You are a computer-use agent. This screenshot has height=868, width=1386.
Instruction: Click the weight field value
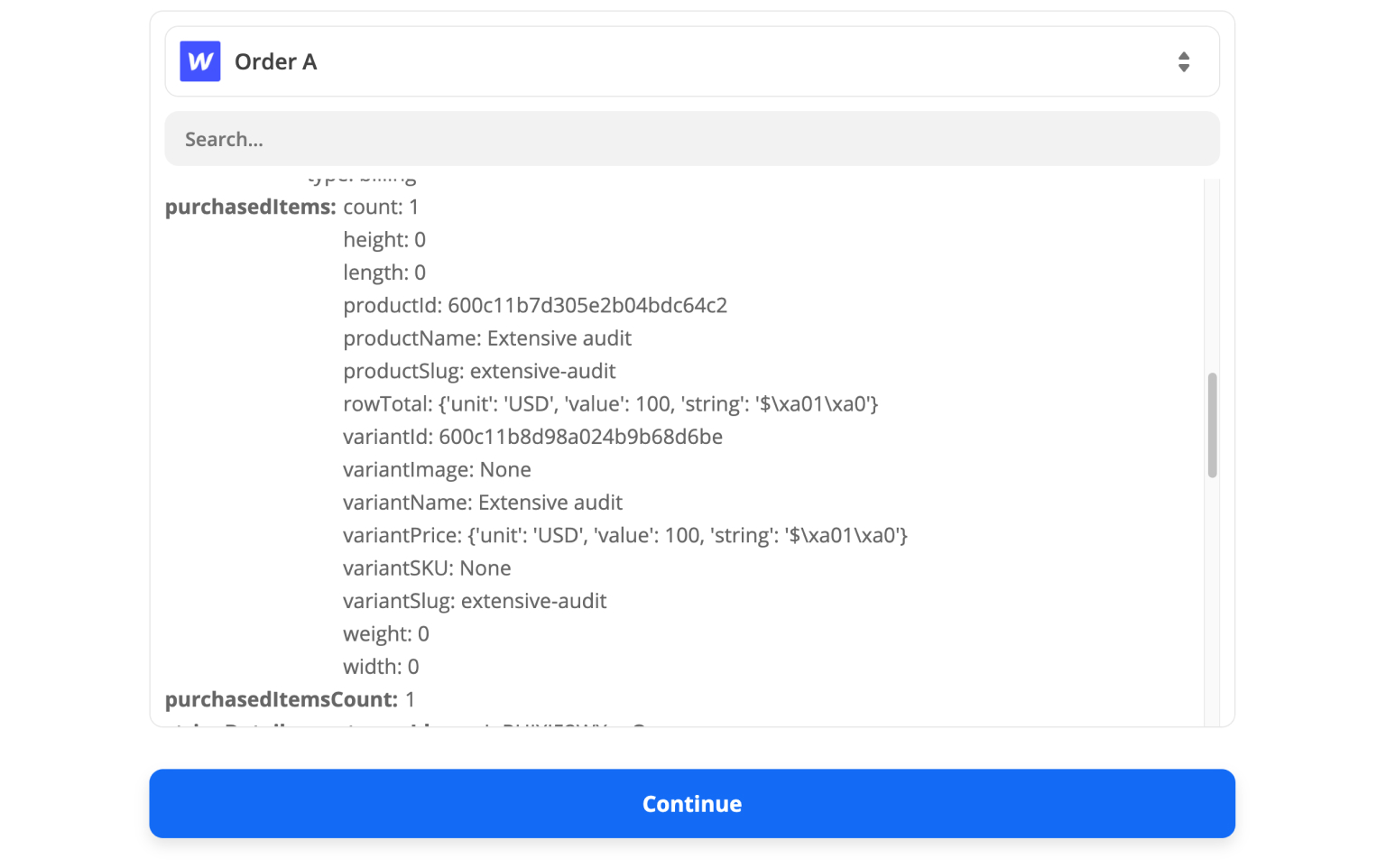pyautogui.click(x=386, y=633)
